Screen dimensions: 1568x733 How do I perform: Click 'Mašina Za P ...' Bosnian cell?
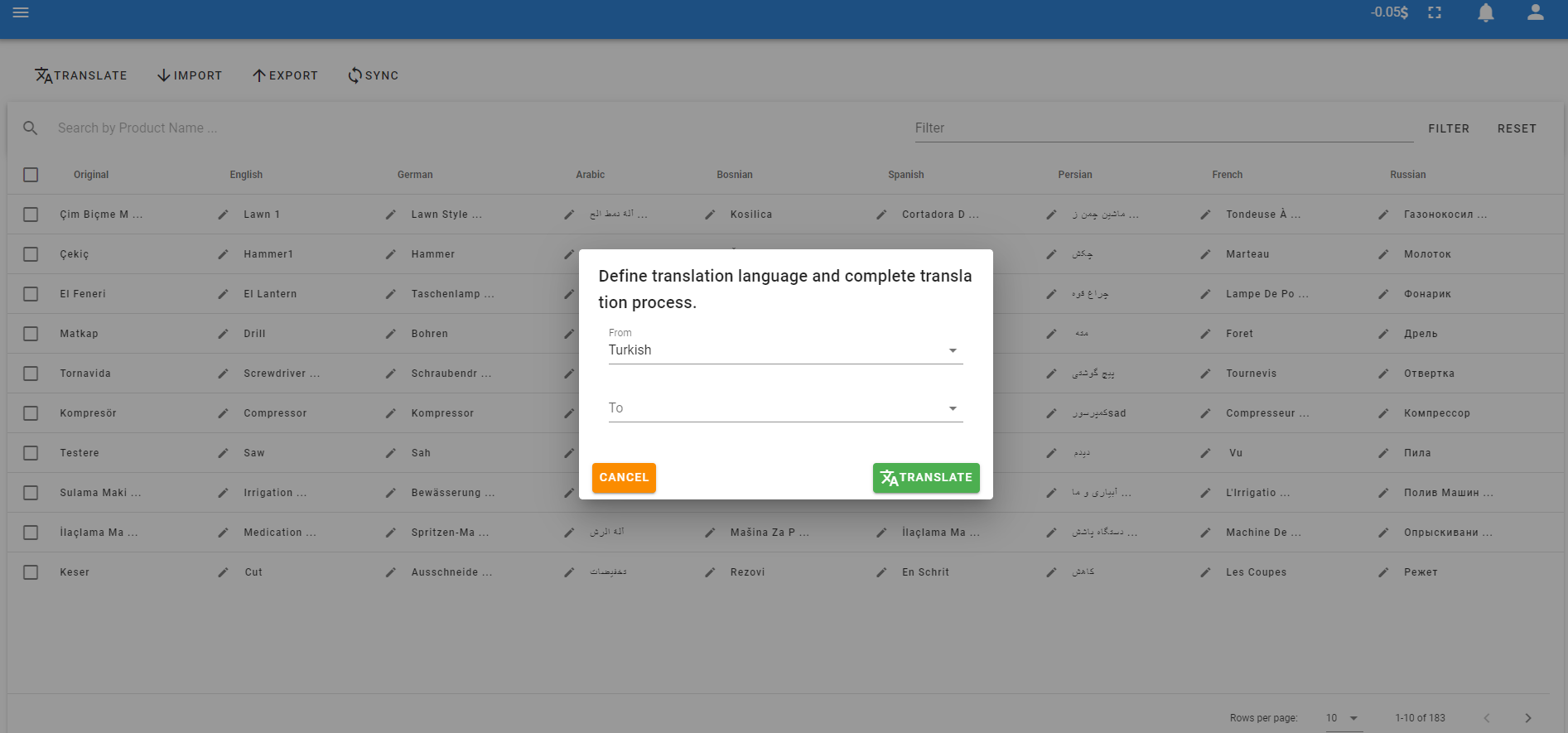tap(770, 533)
